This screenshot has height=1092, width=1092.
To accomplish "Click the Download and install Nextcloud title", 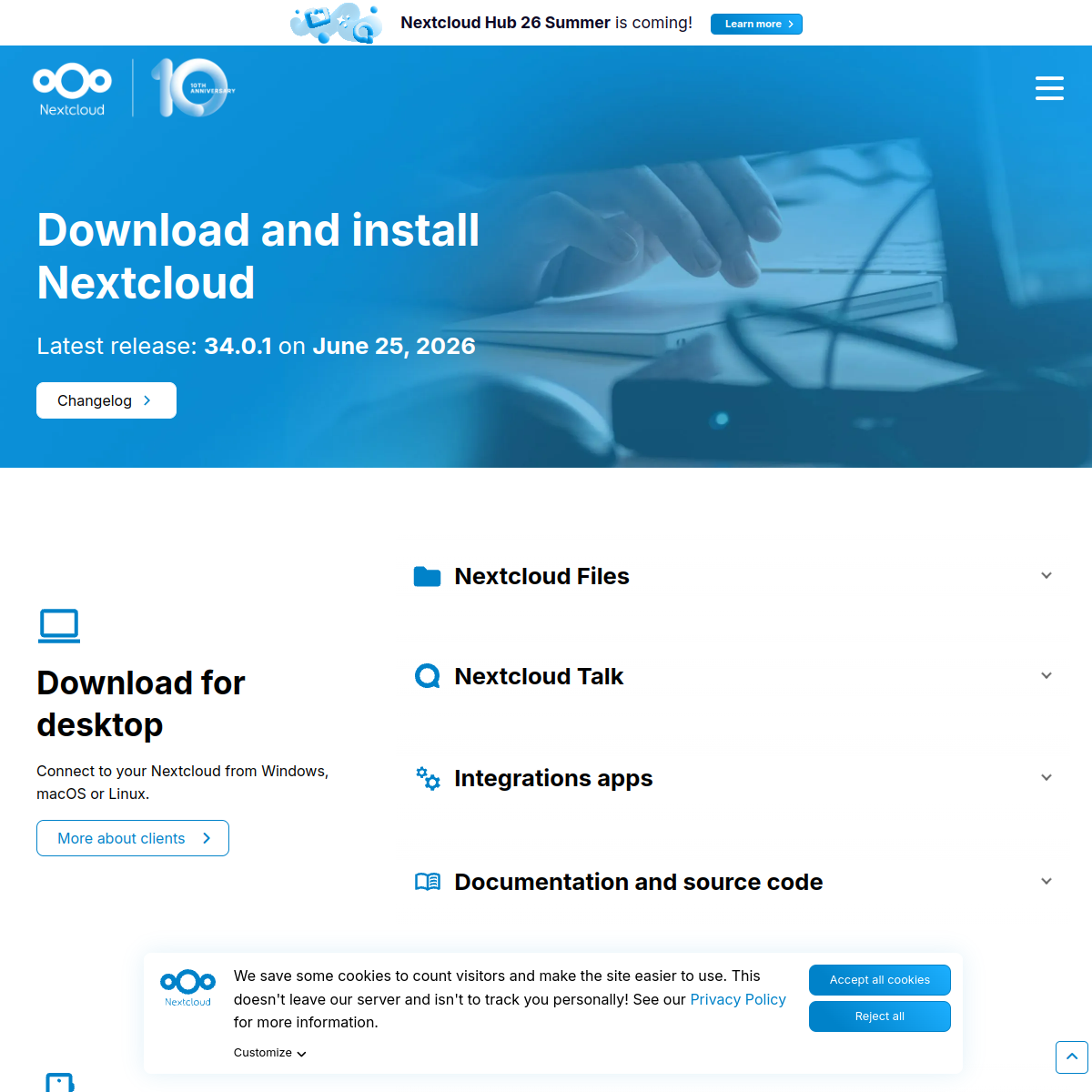I will point(258,256).
